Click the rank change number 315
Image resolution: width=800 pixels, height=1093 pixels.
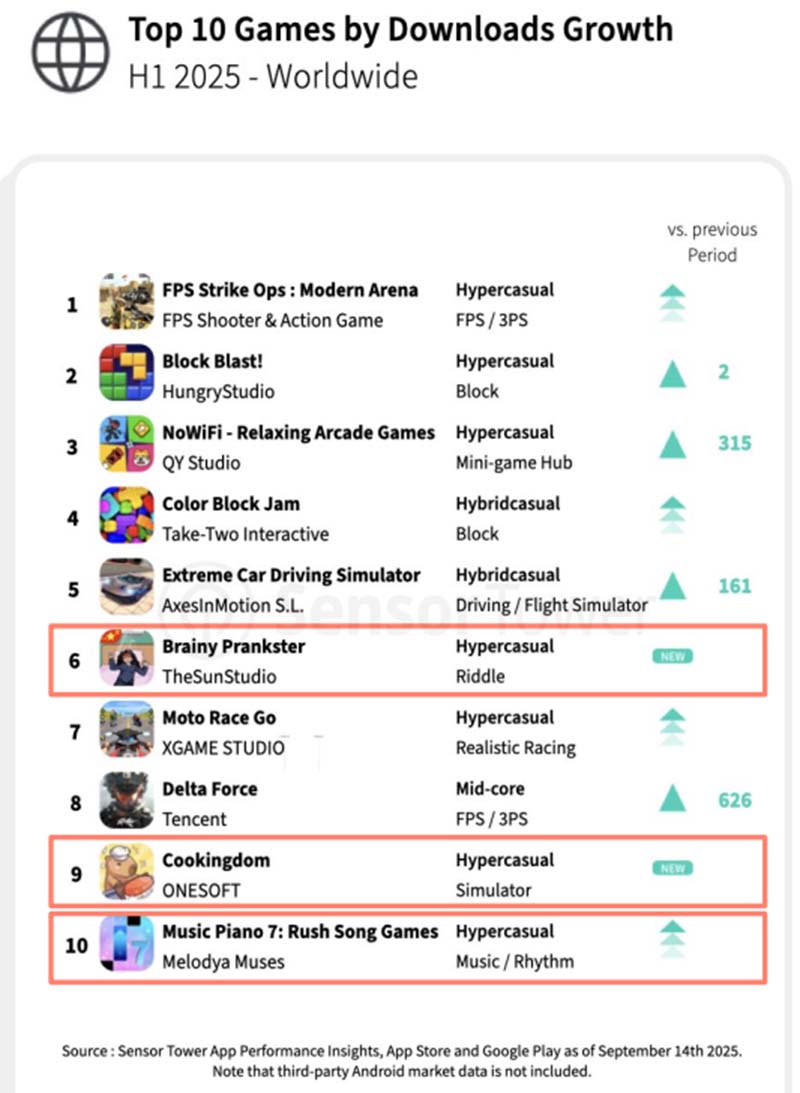(x=734, y=443)
